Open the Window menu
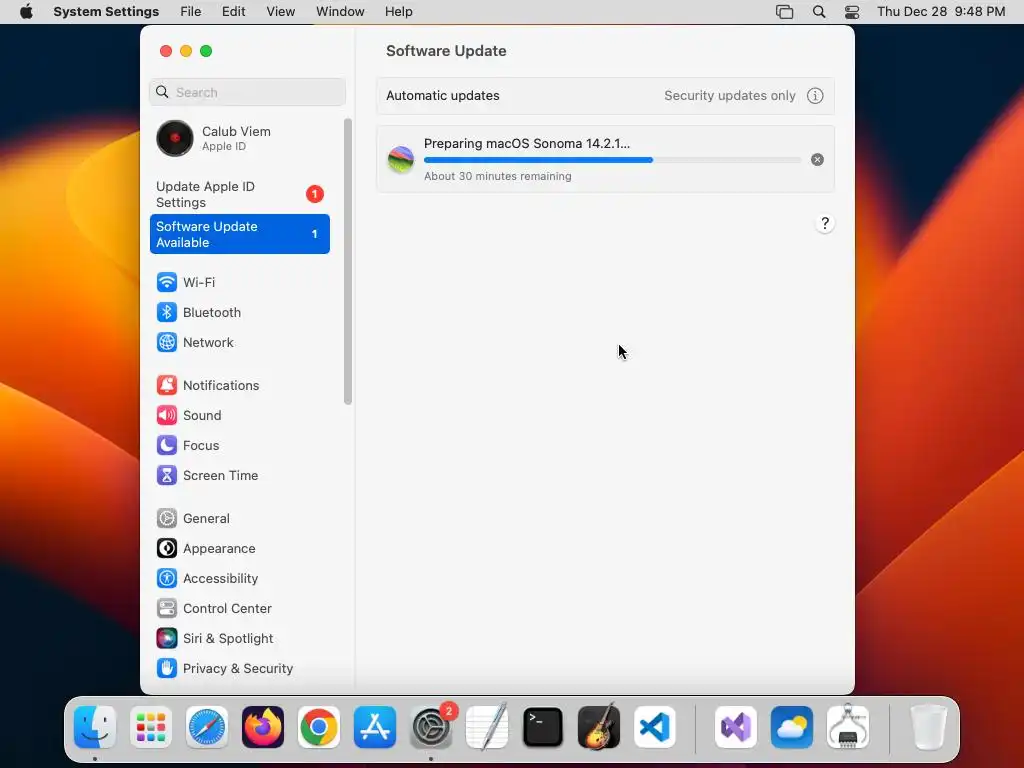Image resolution: width=1024 pixels, height=768 pixels. [x=340, y=12]
